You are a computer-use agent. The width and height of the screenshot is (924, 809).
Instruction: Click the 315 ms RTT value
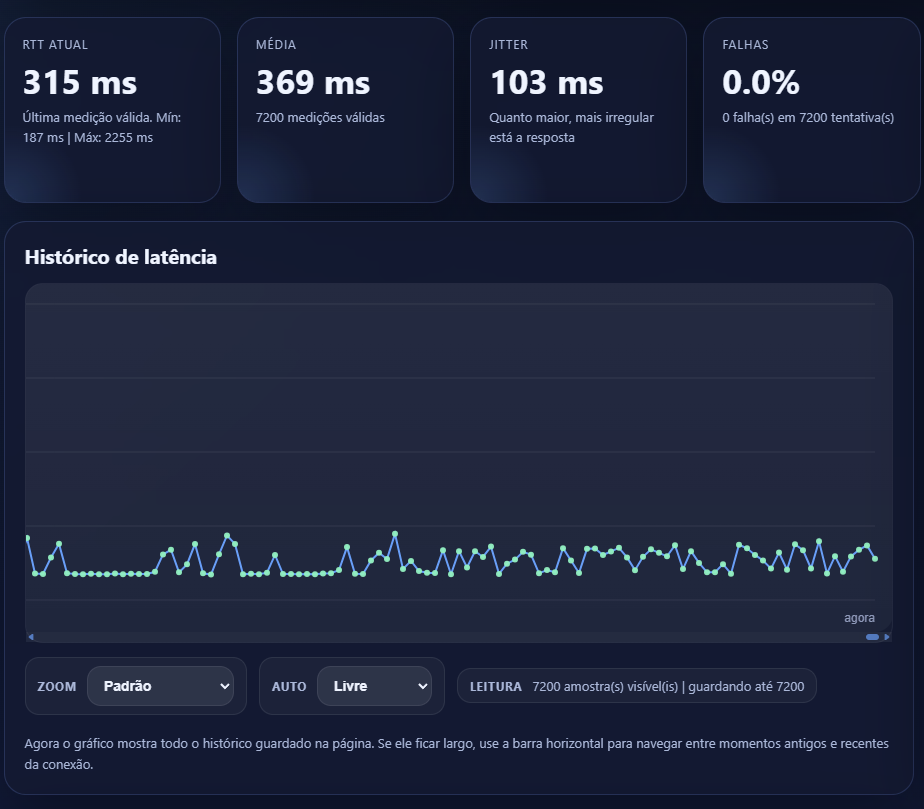[79, 84]
